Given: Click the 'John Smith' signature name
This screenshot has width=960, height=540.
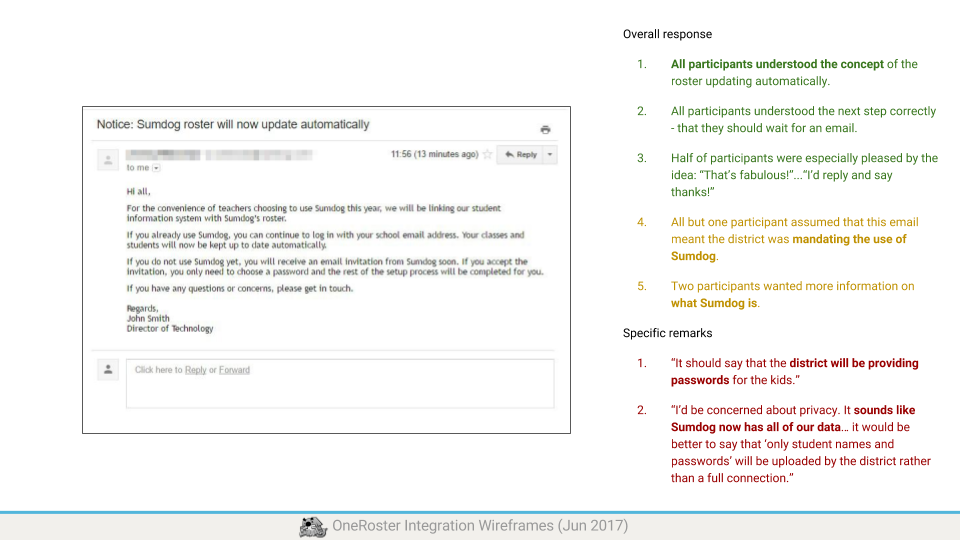Looking at the screenshot, I should coord(148,318).
